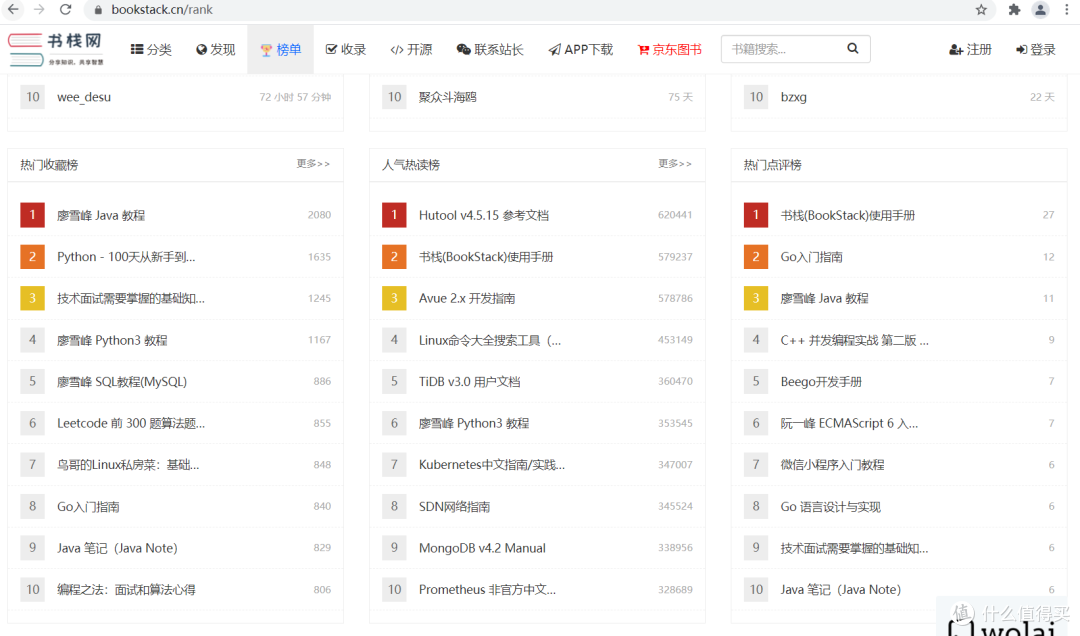This screenshot has width=1080, height=636.
Task: Open Prometheus 非官方中文...
Action: pyautogui.click(x=487, y=590)
